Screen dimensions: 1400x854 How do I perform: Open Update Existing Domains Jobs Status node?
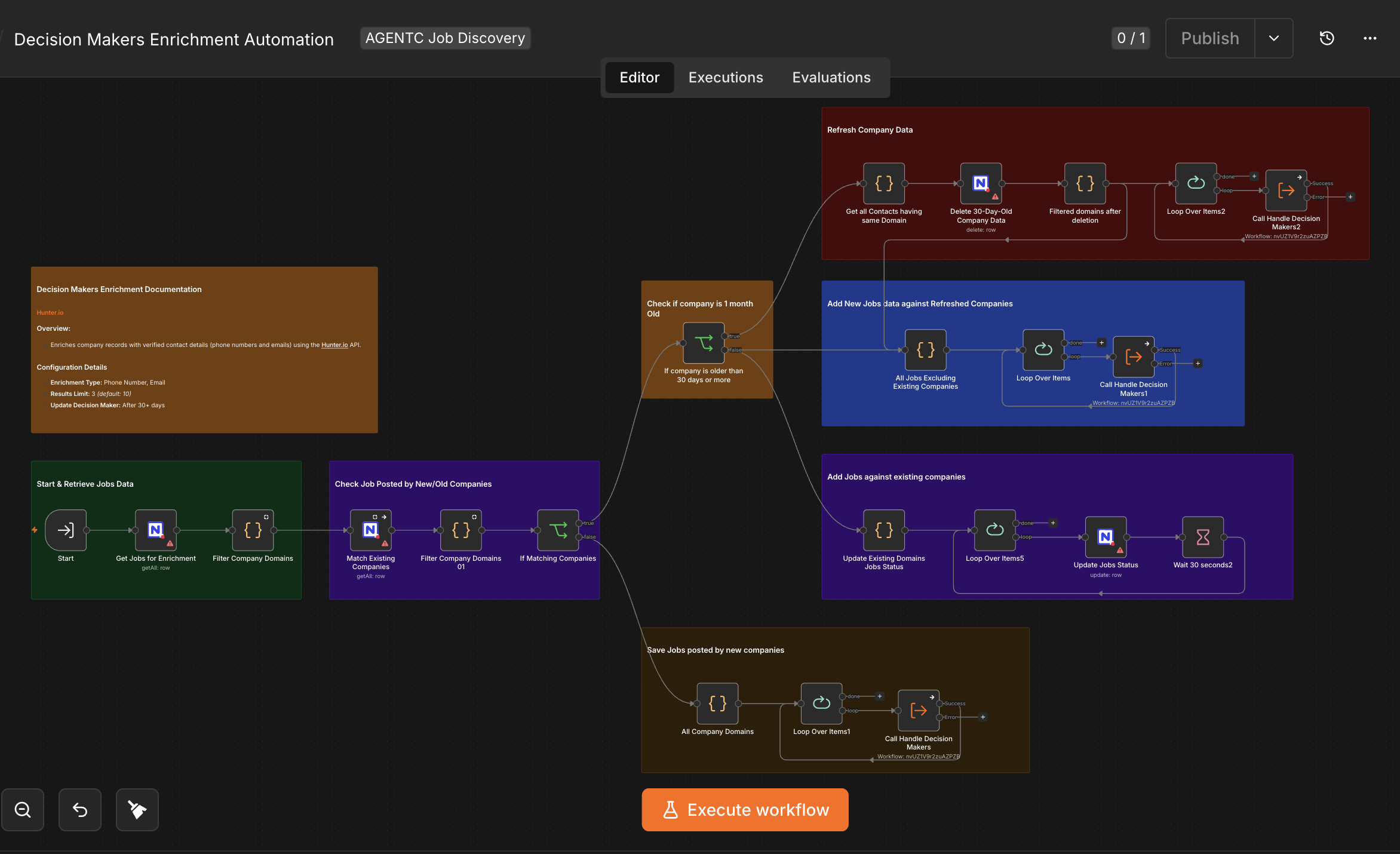pos(884,530)
